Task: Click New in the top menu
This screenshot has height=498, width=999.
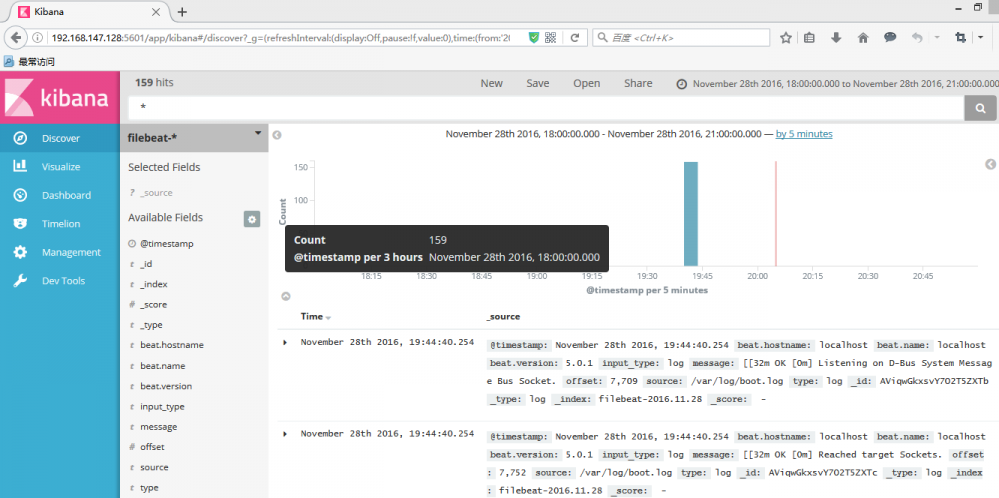Action: tap(491, 83)
